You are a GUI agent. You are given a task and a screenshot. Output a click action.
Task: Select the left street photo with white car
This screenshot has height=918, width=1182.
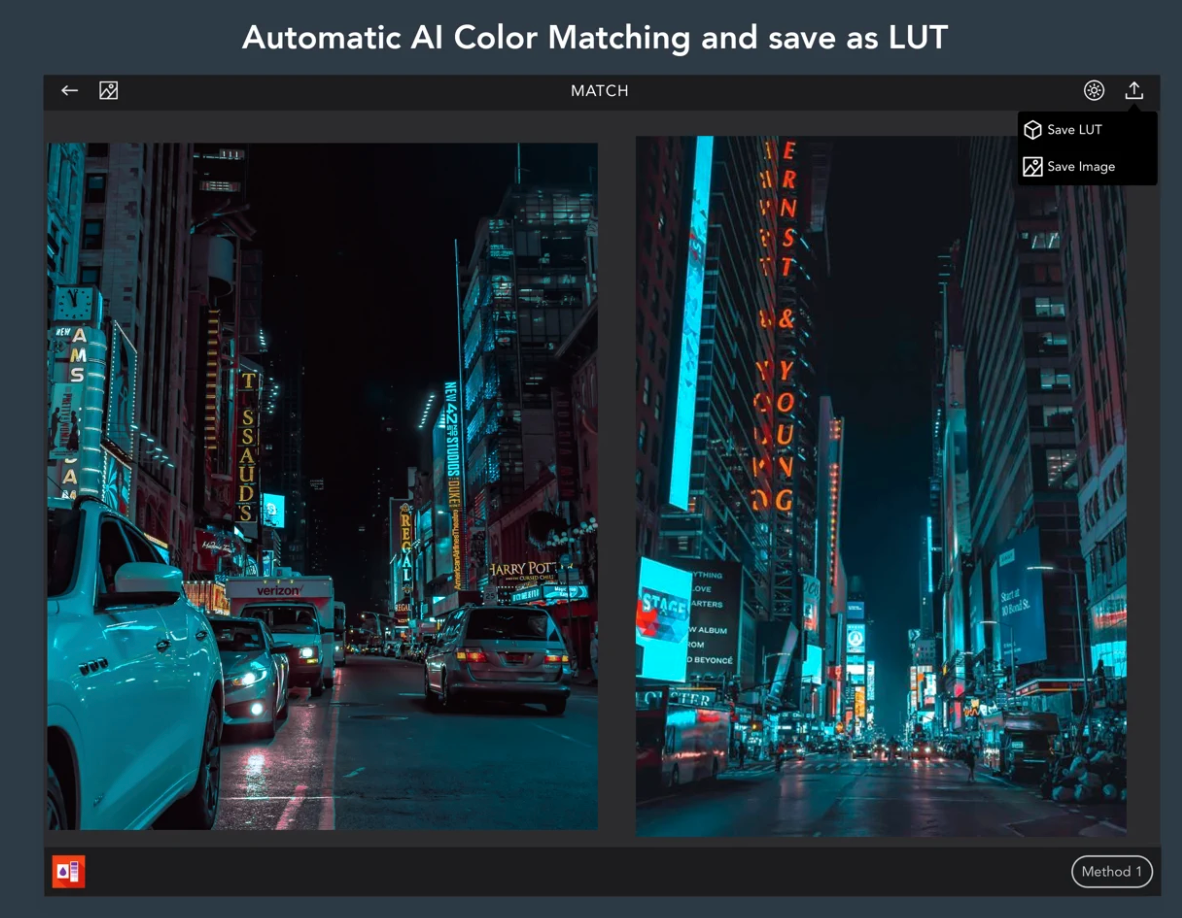pyautogui.click(x=323, y=486)
